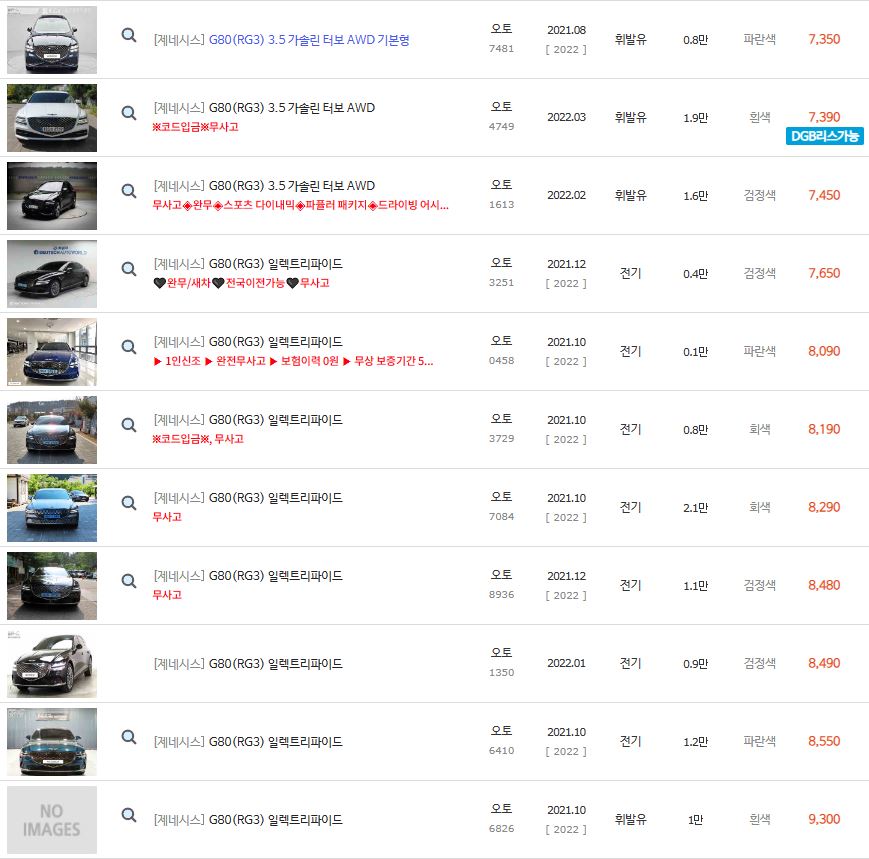The height and width of the screenshot is (859, 869).
Task: Open the blue showroom car thumbnail priced 8,090
Action: coord(52,352)
